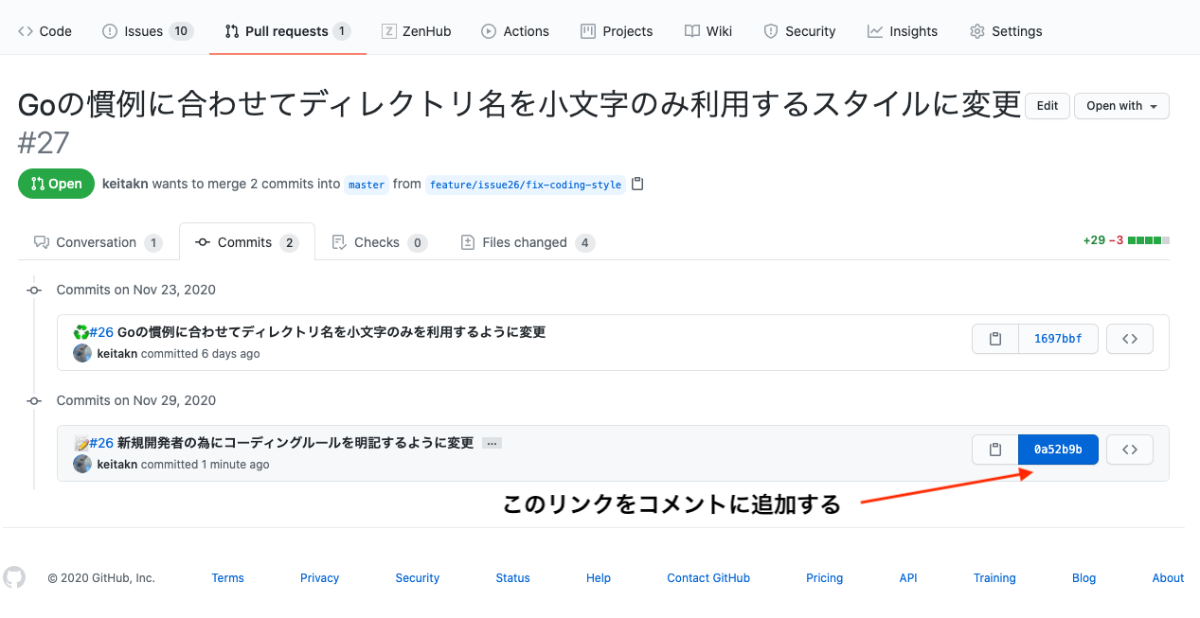This screenshot has width=1200, height=618.
Task: Click the keitakn author link in PR header
Action: pyautogui.click(x=125, y=184)
